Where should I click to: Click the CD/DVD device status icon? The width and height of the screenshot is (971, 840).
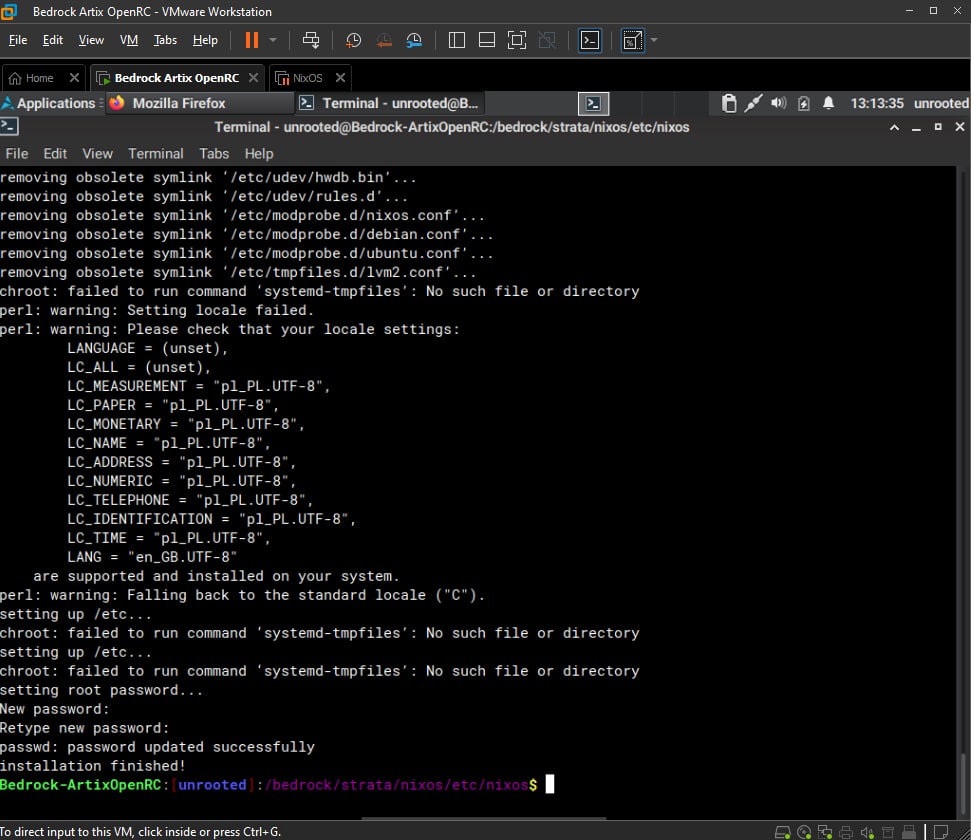804,832
